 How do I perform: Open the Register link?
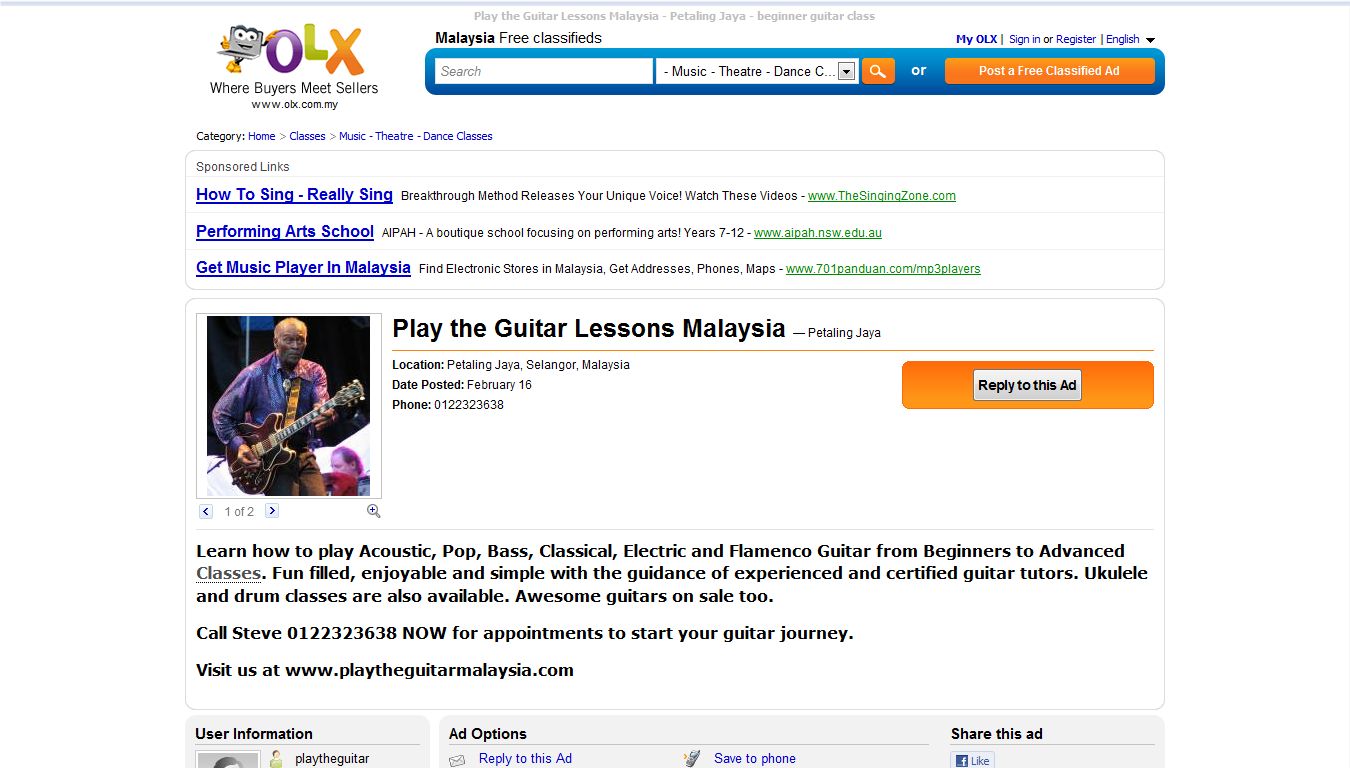pos(1076,39)
